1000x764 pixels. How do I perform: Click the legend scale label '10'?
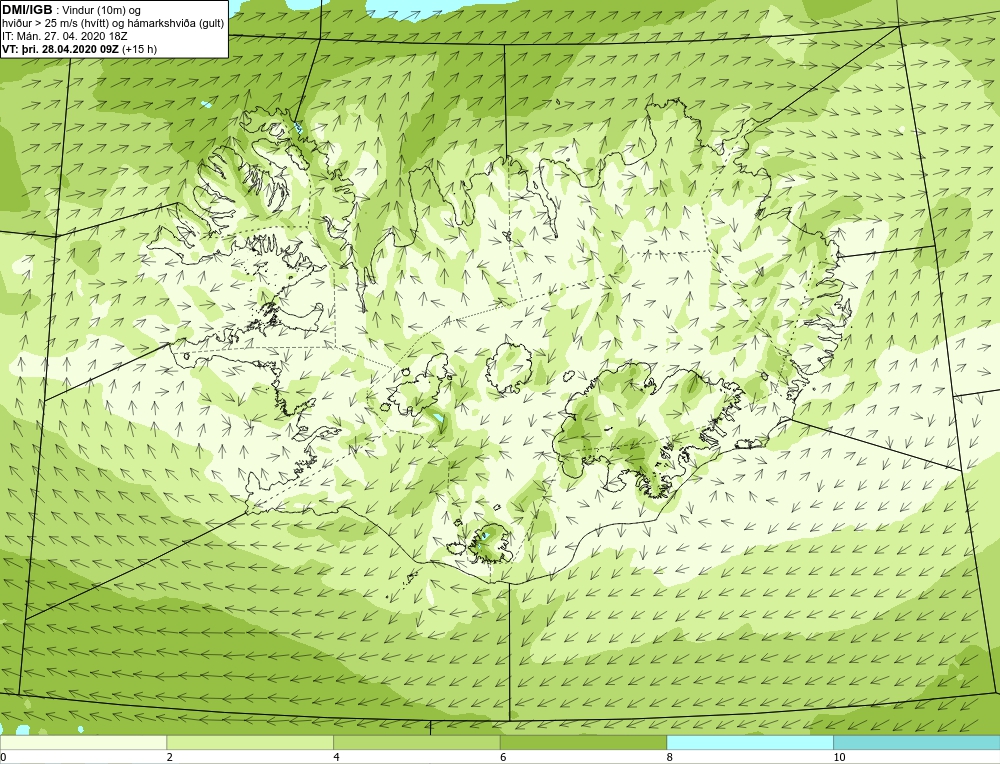click(839, 757)
